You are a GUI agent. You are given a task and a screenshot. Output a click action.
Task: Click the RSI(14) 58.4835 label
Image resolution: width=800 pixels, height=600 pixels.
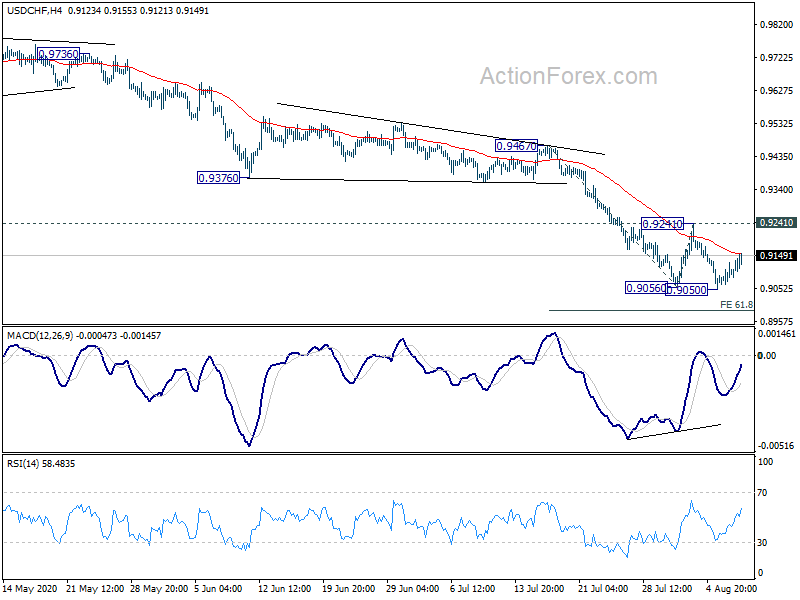pyautogui.click(x=41, y=464)
